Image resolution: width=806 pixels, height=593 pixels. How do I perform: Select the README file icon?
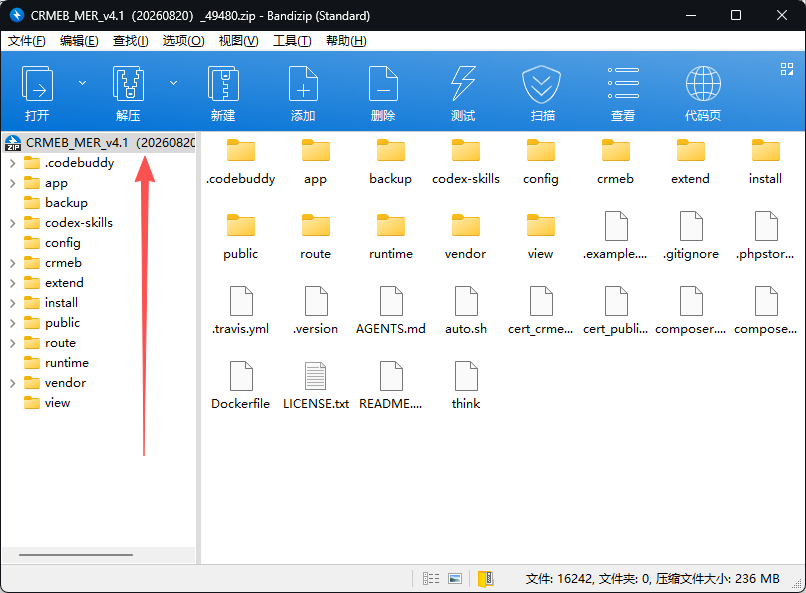(x=391, y=376)
